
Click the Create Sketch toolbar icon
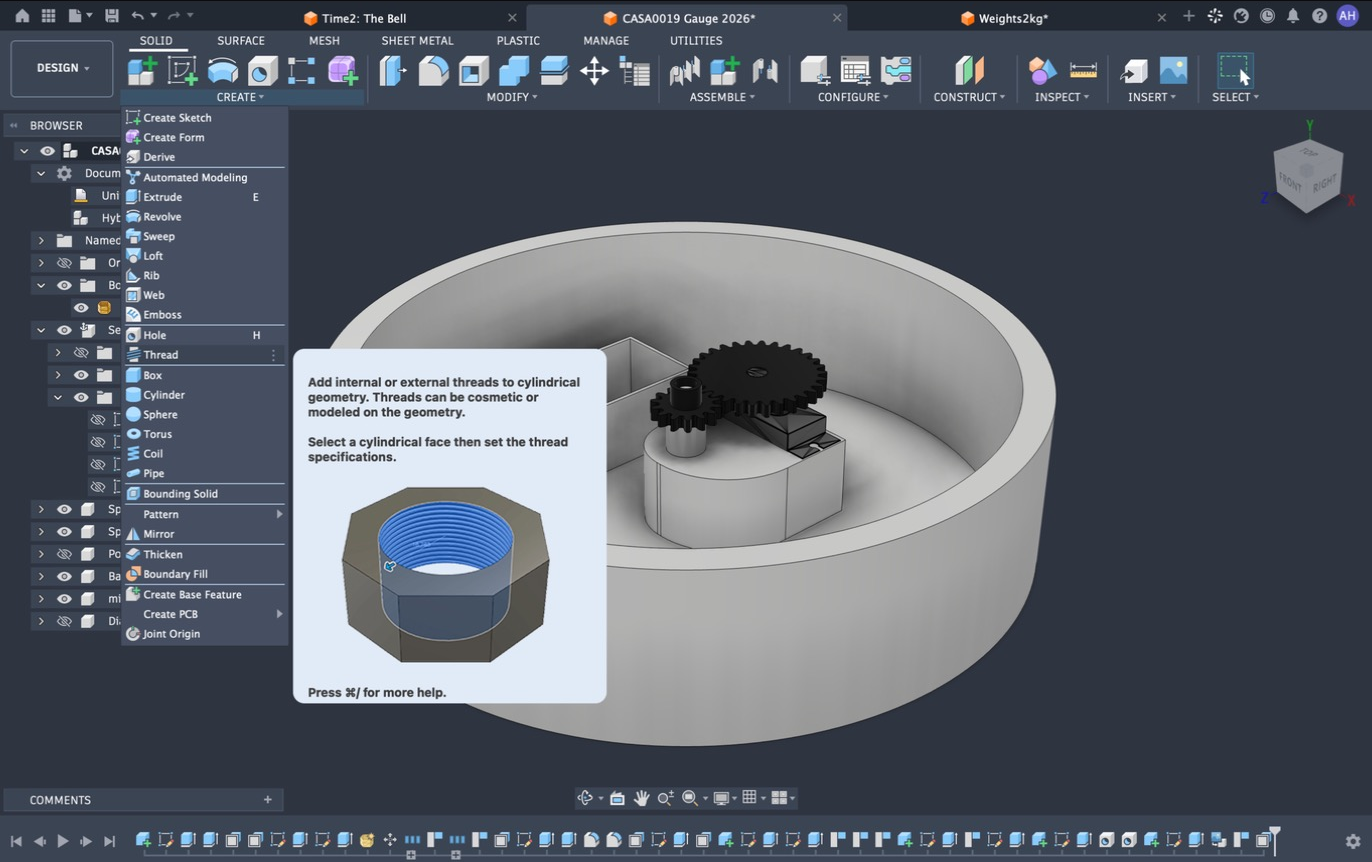(182, 71)
